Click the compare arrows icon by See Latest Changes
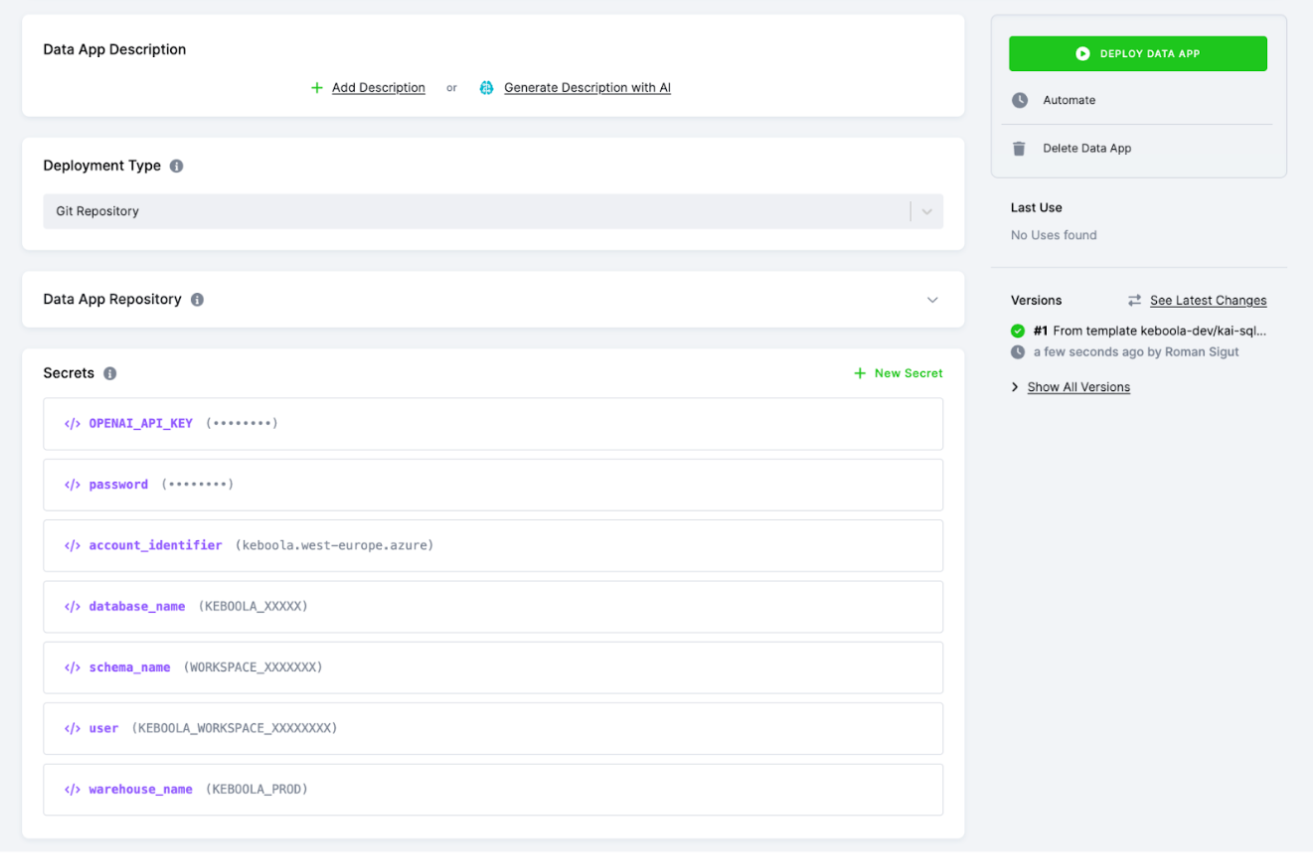This screenshot has height=853, width=1313. coord(1134,301)
